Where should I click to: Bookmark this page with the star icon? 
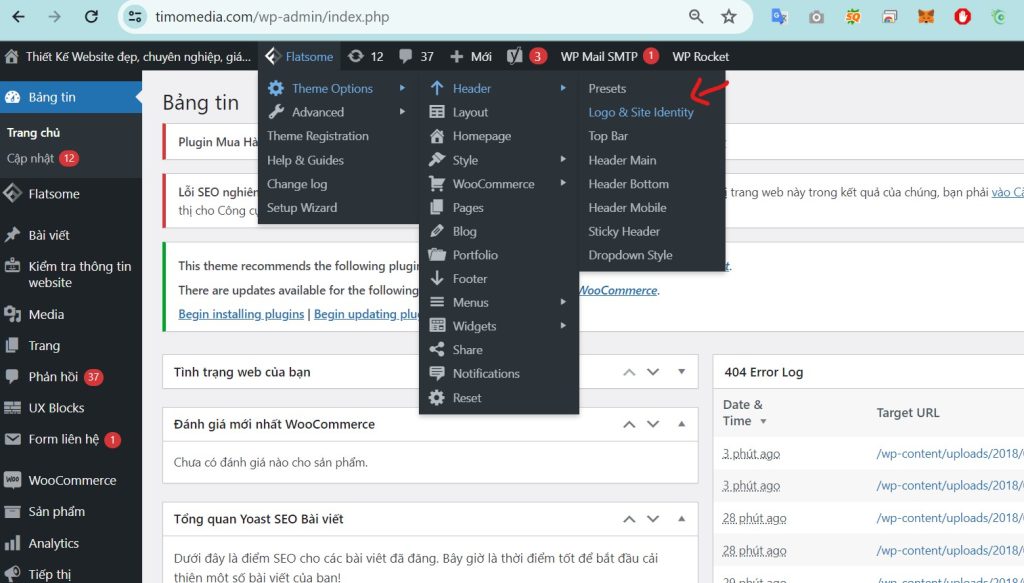(729, 16)
